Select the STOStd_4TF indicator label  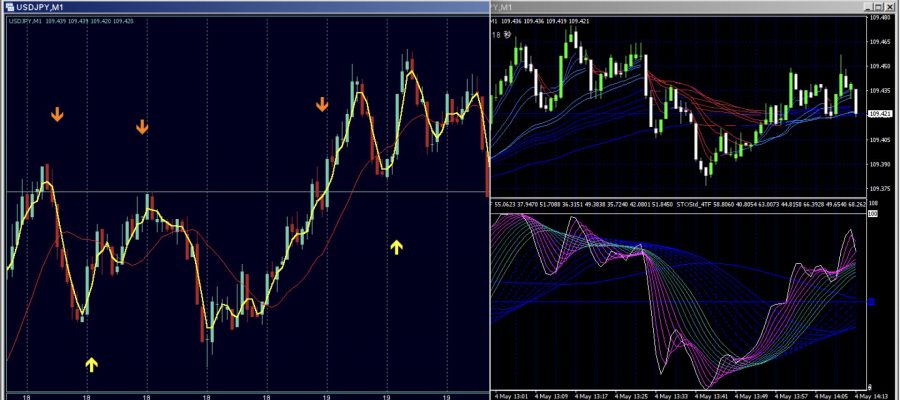[x=694, y=204]
